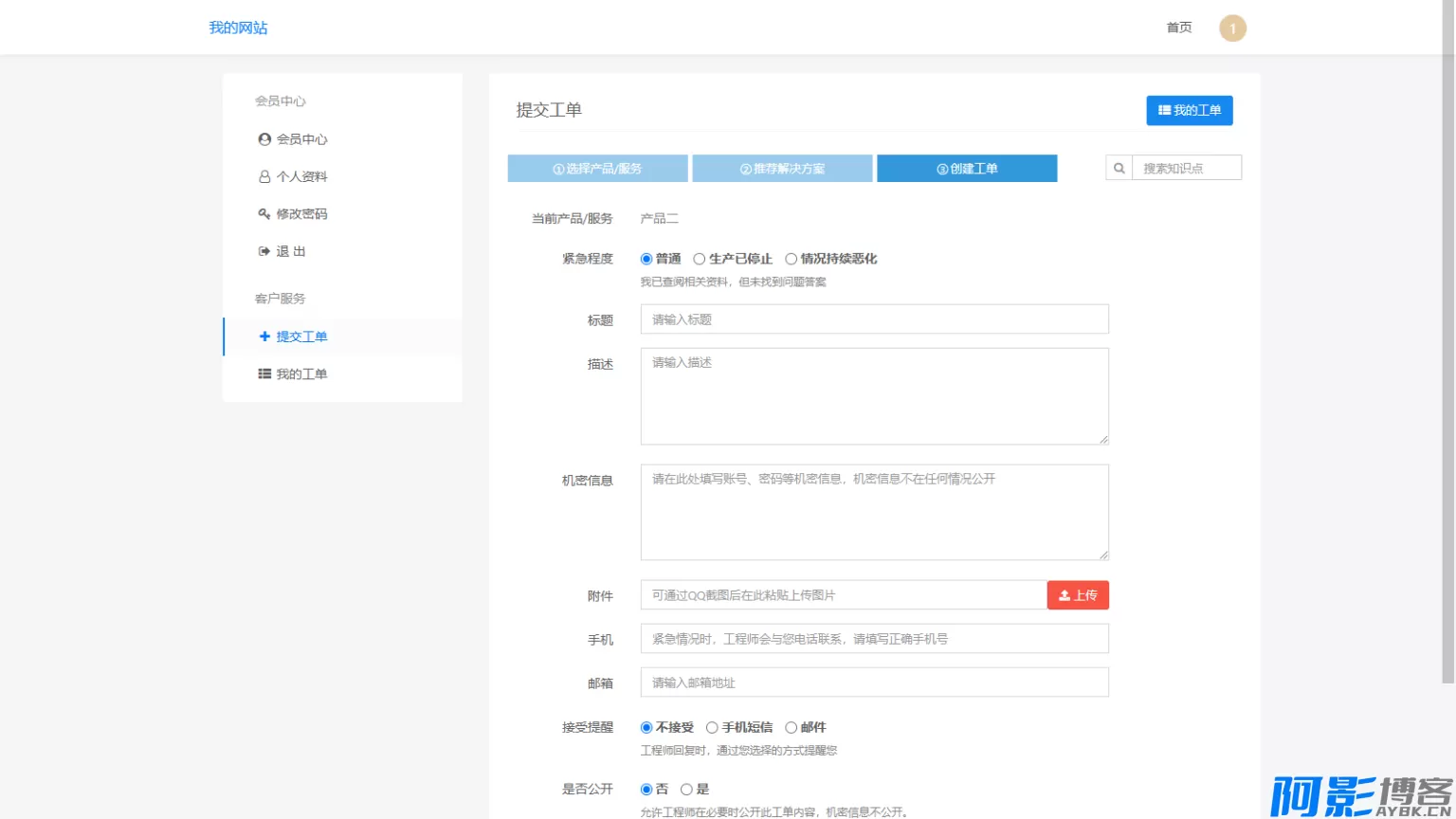Click the plus icon beside 提交工单
Screen dimensions: 1456x819
(264, 337)
